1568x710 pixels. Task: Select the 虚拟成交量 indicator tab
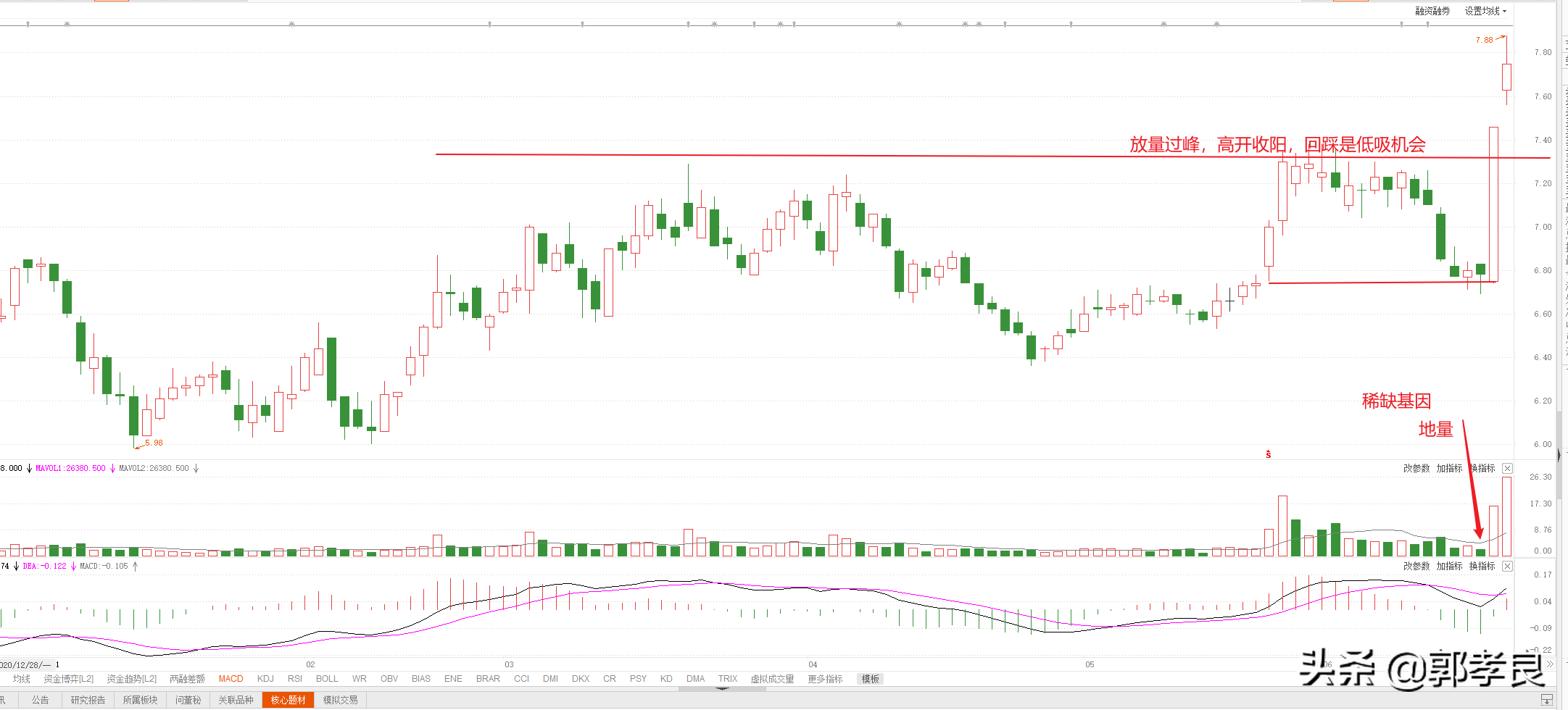point(772,679)
